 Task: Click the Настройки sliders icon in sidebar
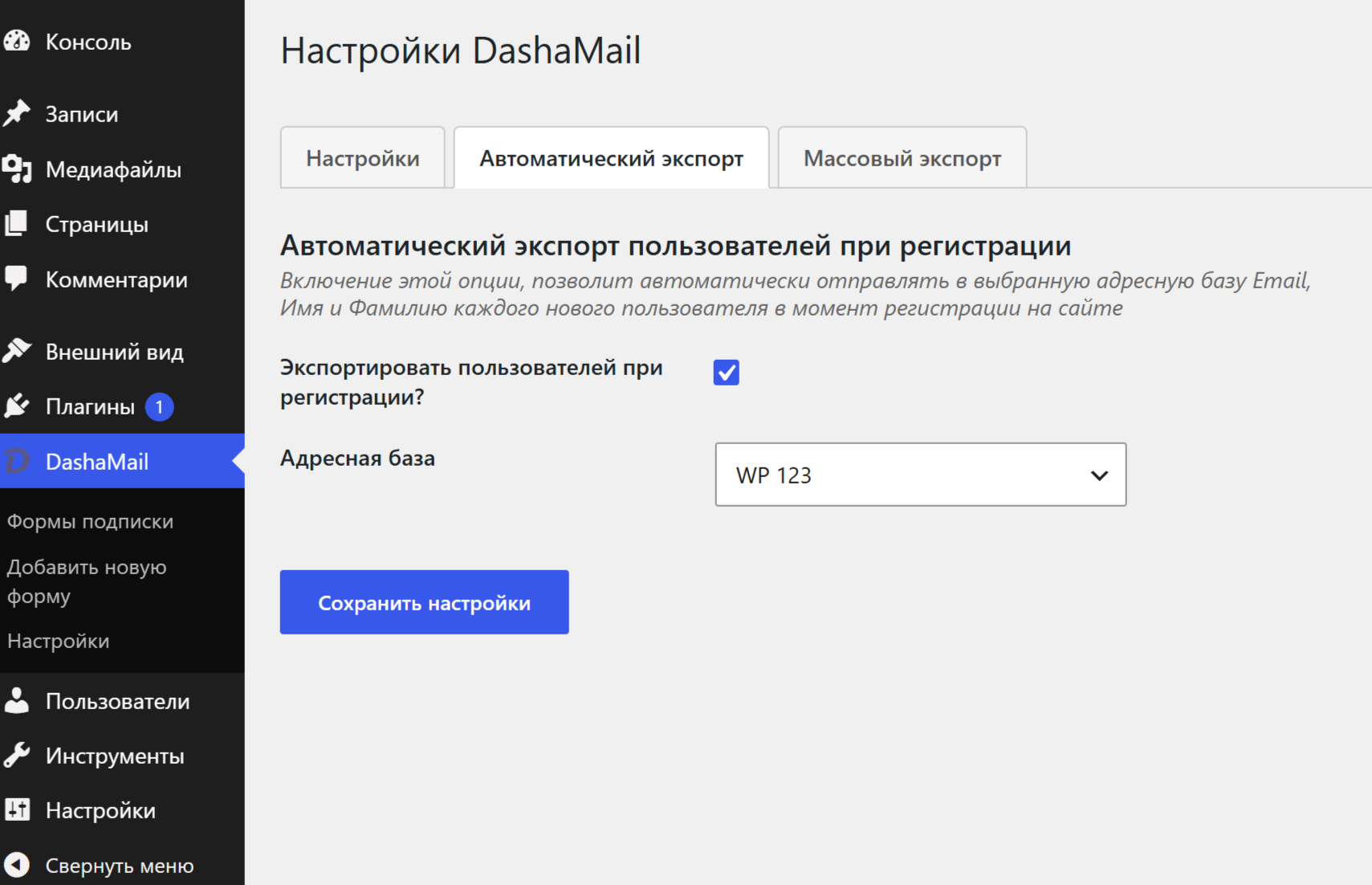[x=17, y=810]
